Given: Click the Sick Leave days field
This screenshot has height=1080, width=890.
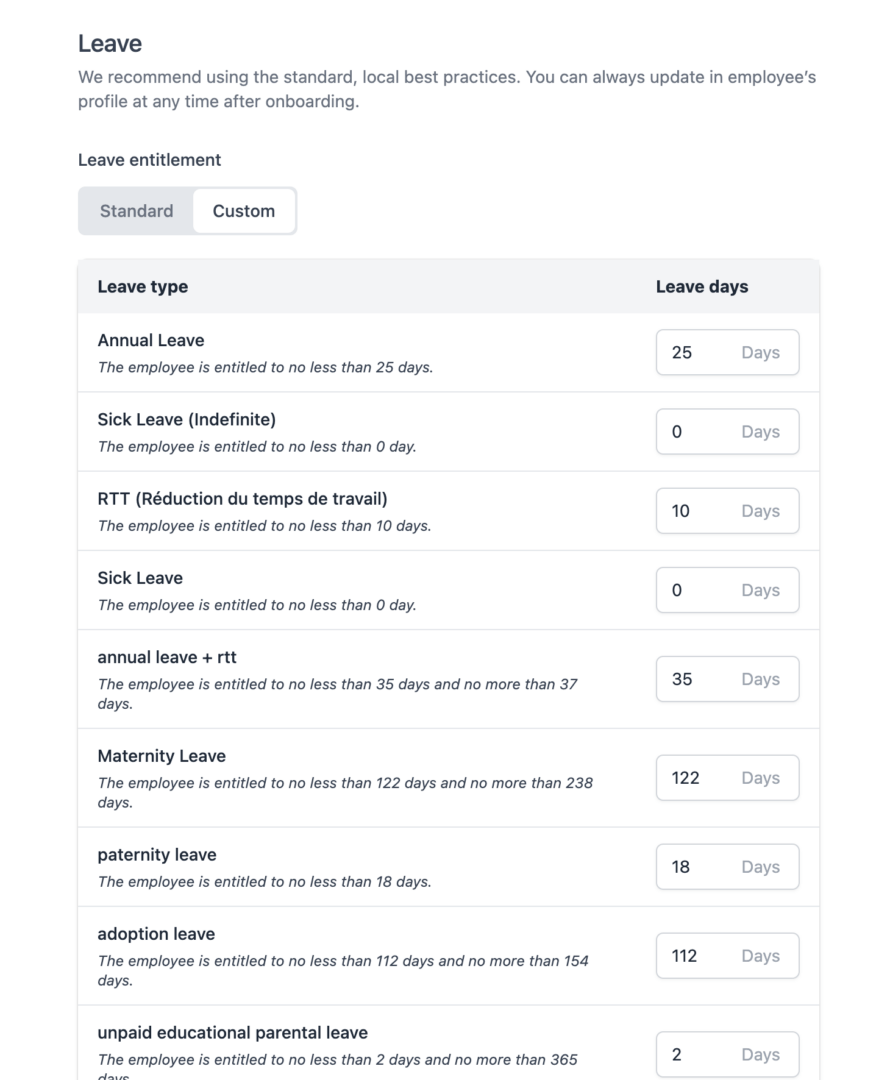Looking at the screenshot, I should tap(727, 590).
